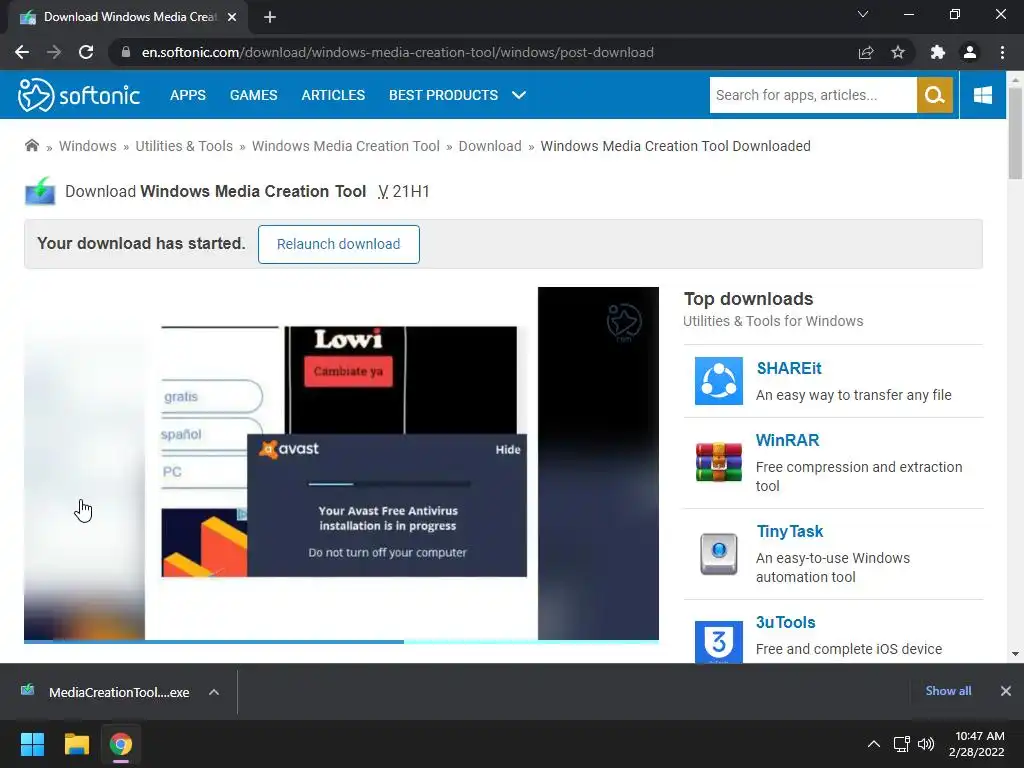Image resolution: width=1024 pixels, height=768 pixels.
Task: Click in the search apps field
Action: [x=813, y=95]
